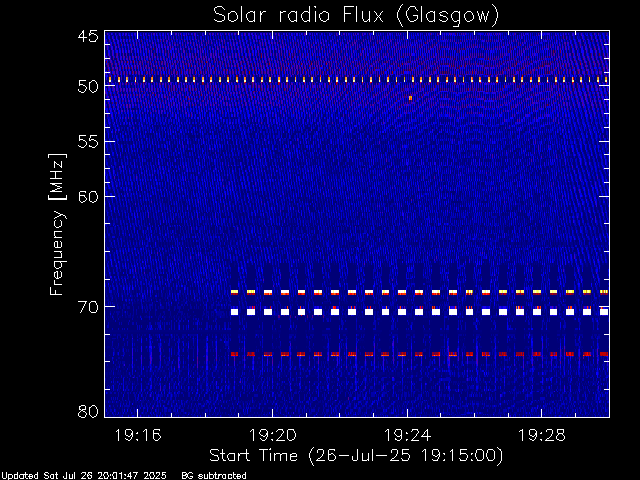The width and height of the screenshot is (640, 480).
Task: Click the isolated orange spot below 50 MHz
Action: [x=410, y=98]
